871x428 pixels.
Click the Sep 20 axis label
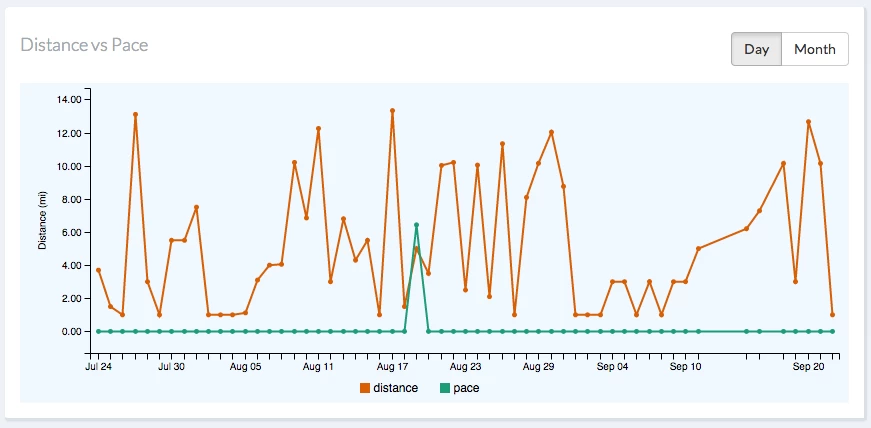tap(808, 367)
